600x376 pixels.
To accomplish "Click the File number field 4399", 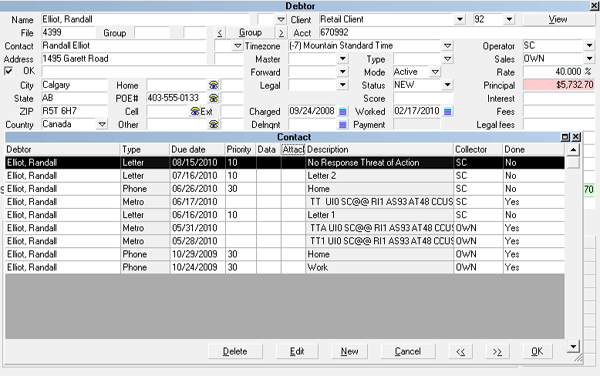I will 68,33.
